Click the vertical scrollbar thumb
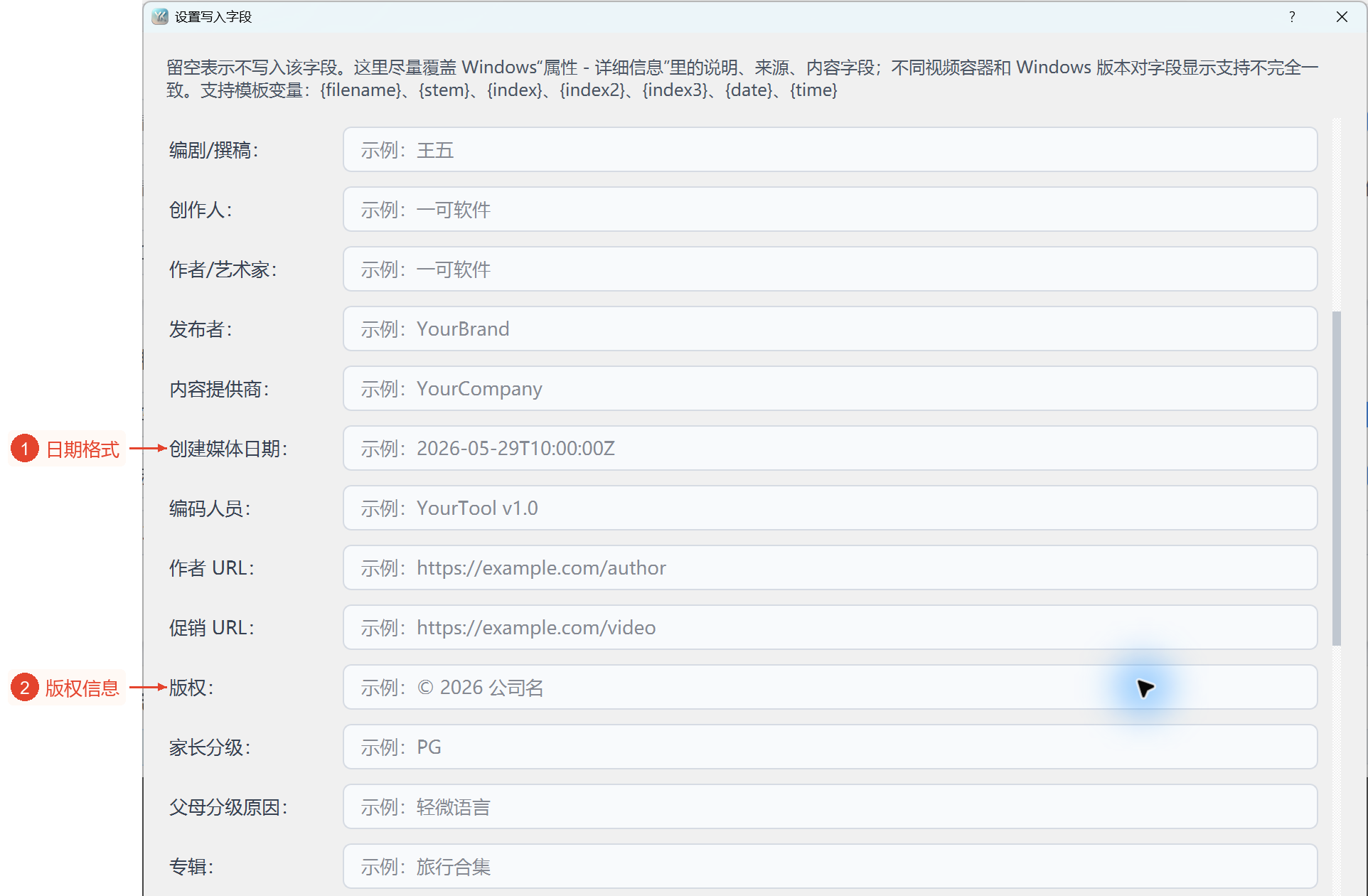Image resolution: width=1368 pixels, height=896 pixels. pos(1337,478)
